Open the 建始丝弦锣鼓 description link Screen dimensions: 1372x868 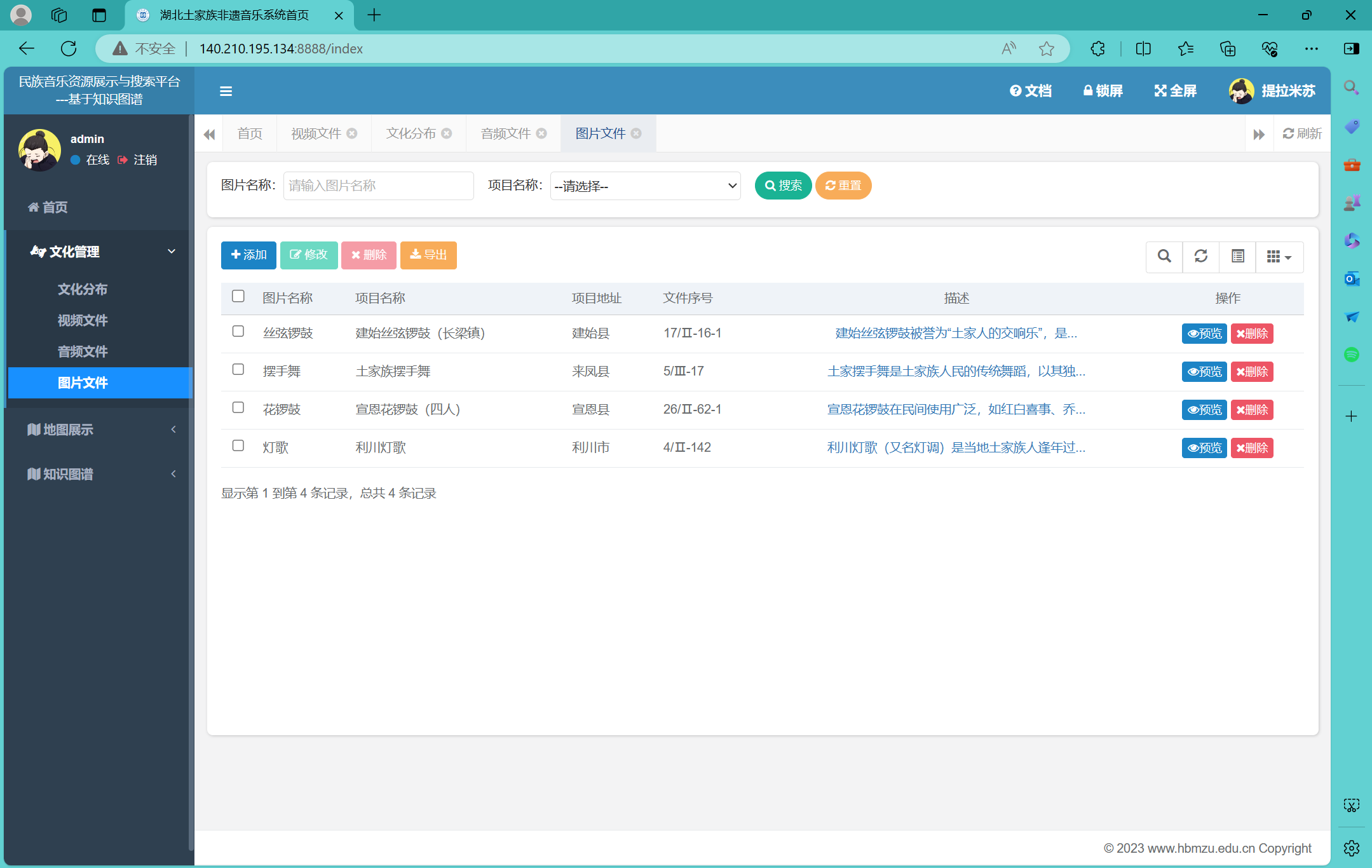tap(956, 334)
